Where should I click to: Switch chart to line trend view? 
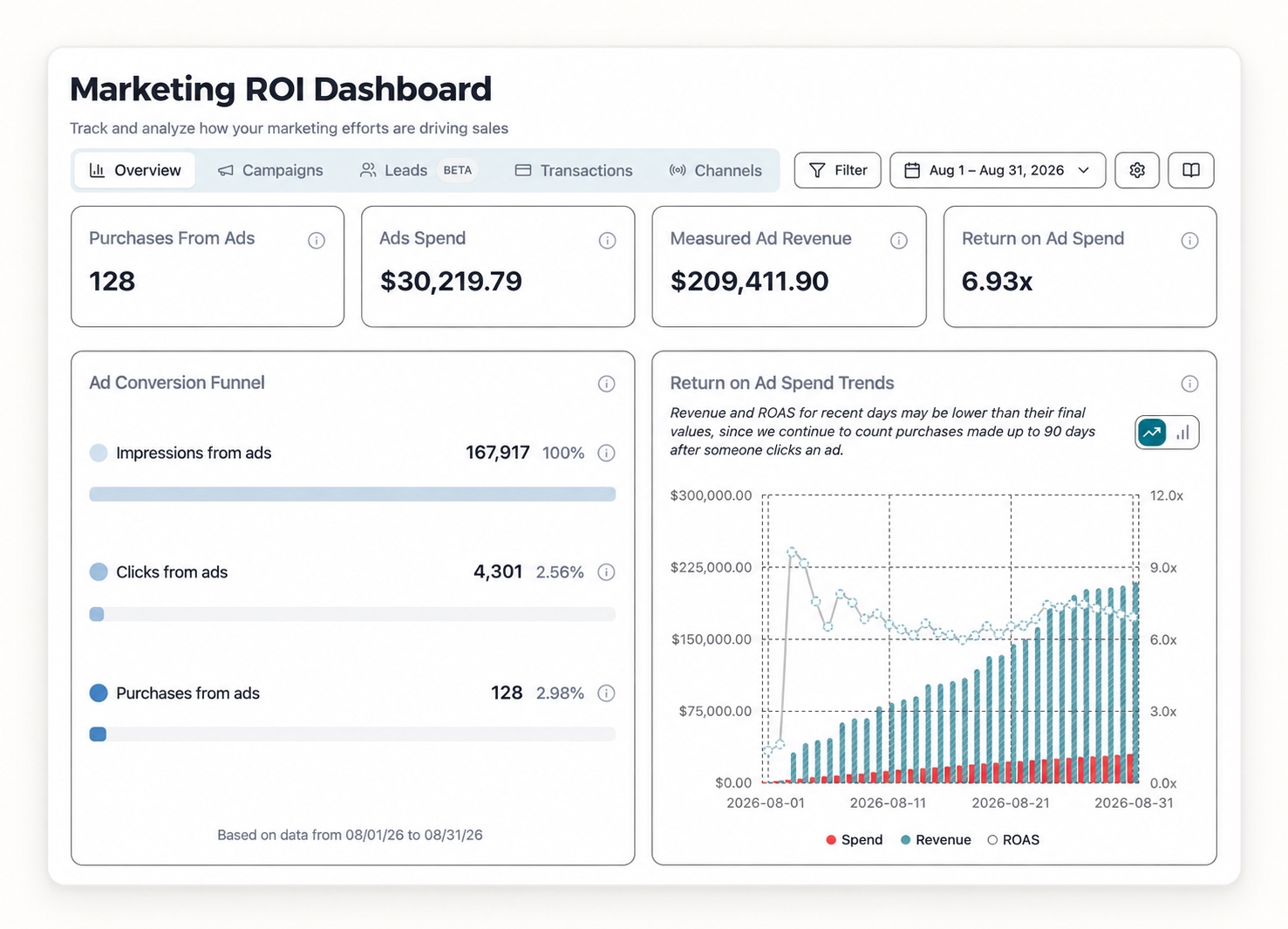[x=1152, y=432]
